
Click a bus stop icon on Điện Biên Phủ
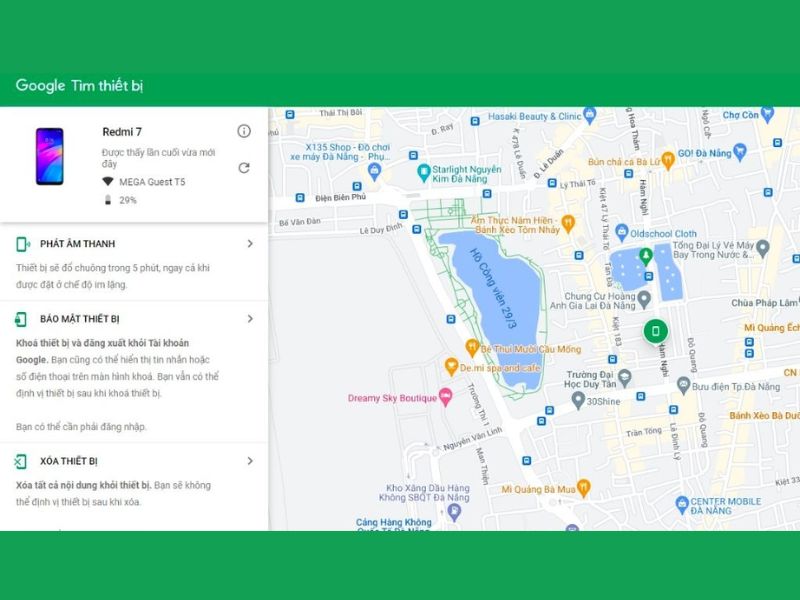coord(297,196)
